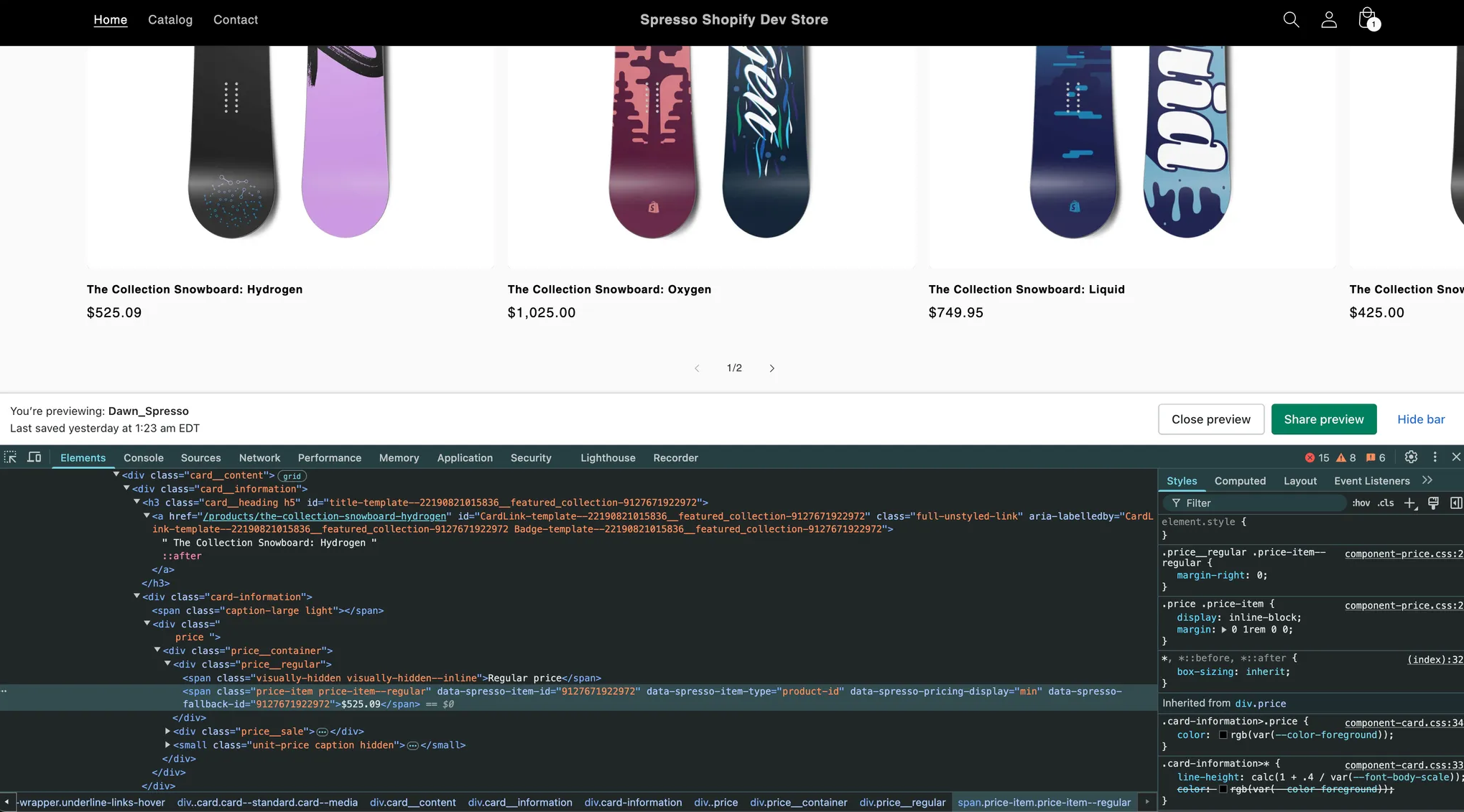1464x812 pixels.
Task: Collapse the card__content div node
Action: pos(116,475)
